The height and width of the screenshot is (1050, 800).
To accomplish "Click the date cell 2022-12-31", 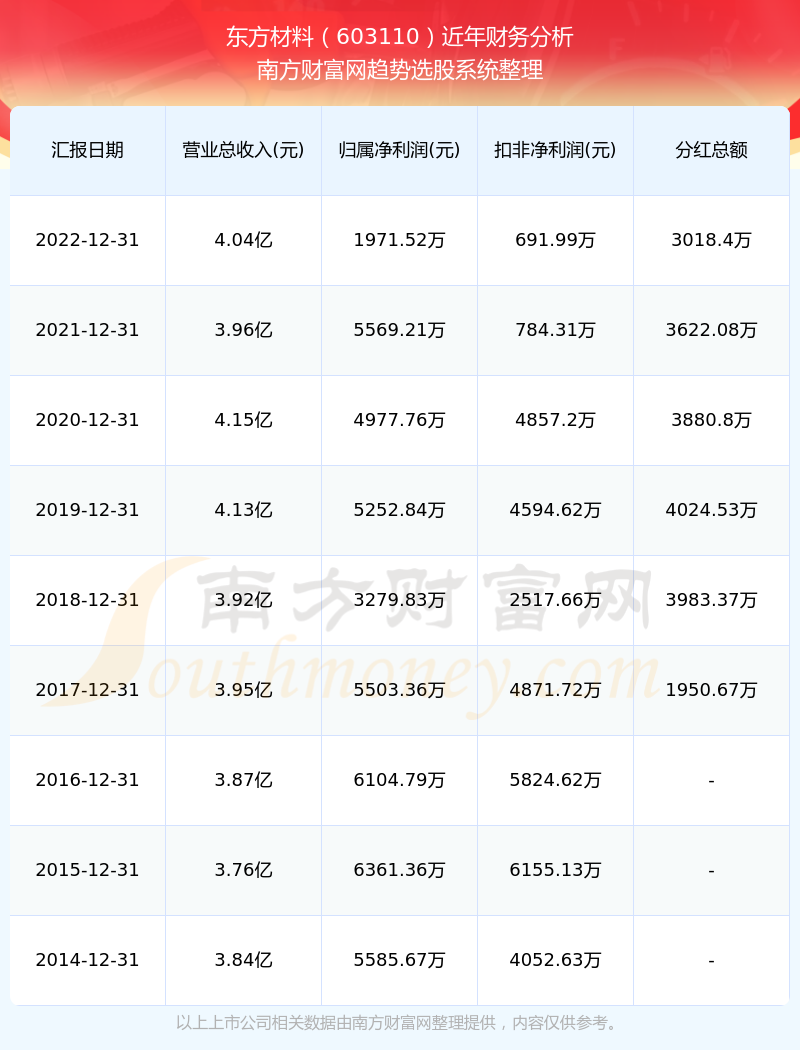I will [88, 240].
